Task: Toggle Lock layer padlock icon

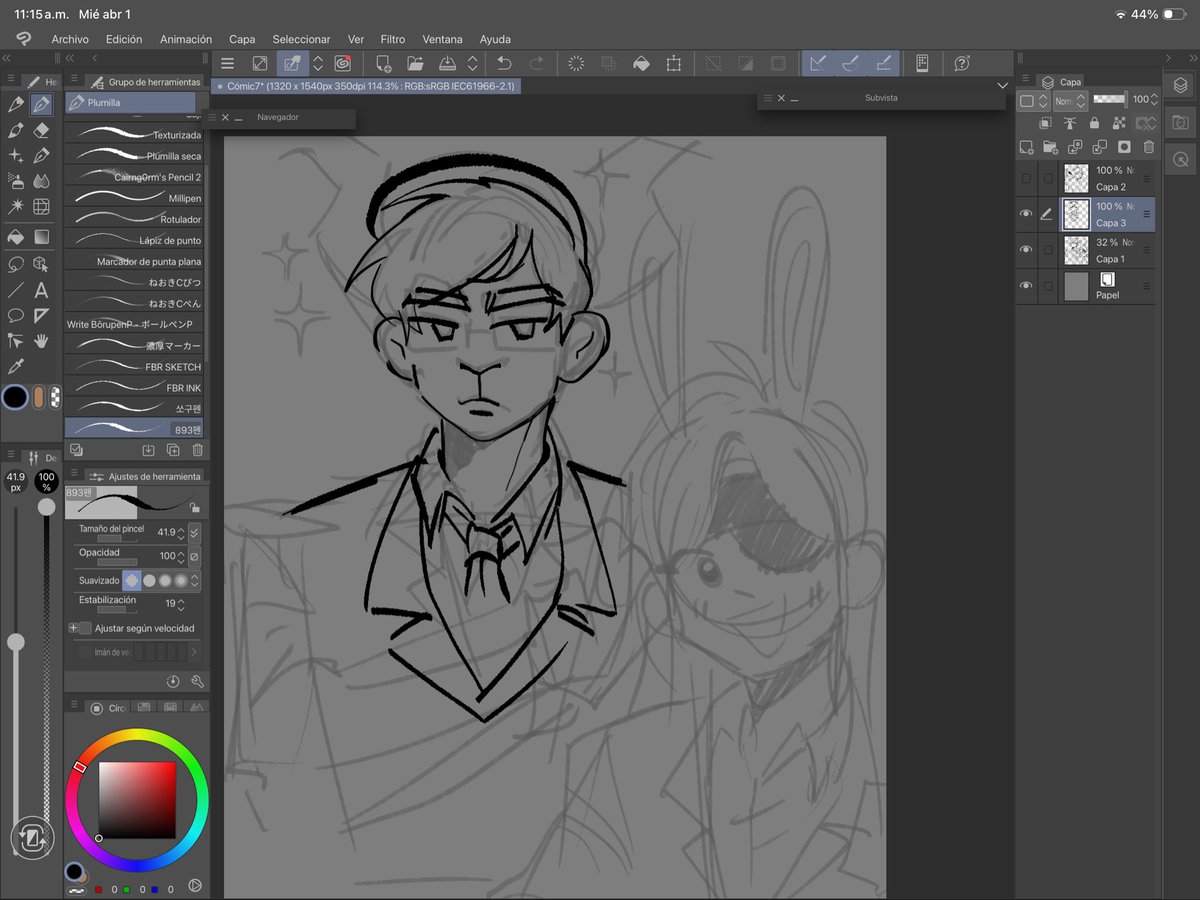Action: pos(1094,123)
